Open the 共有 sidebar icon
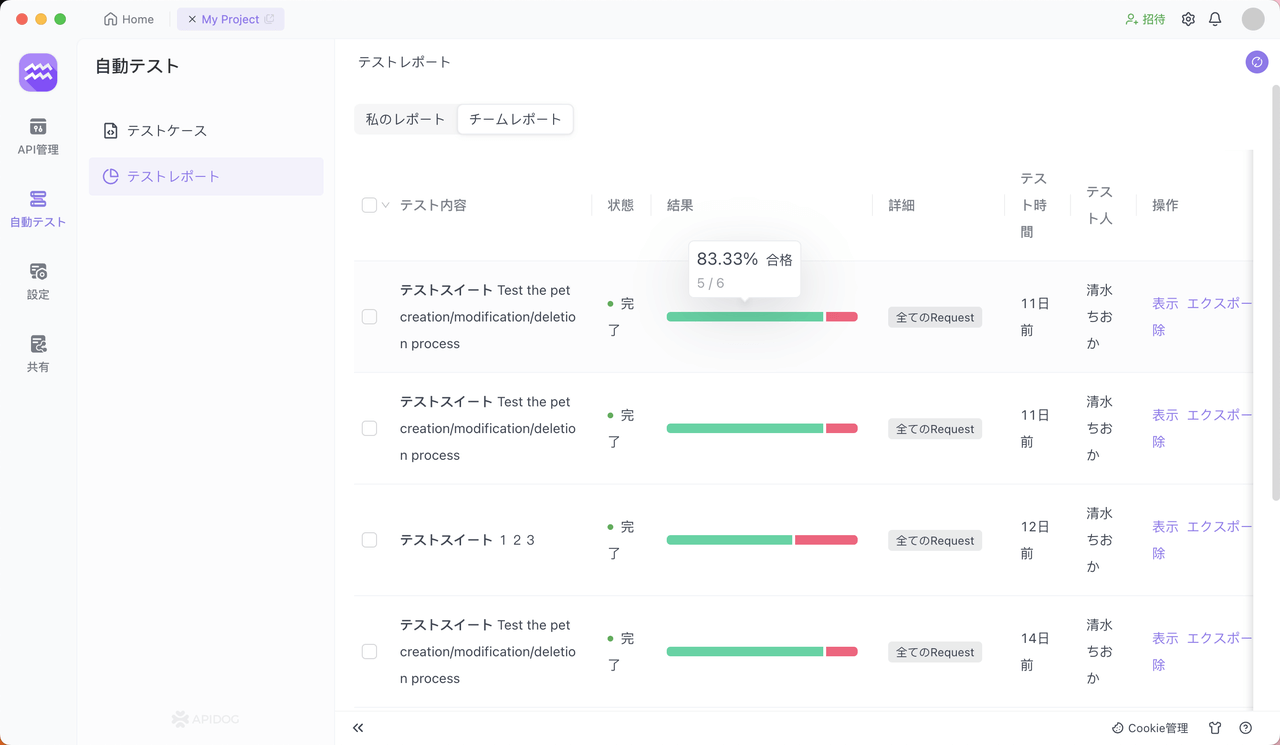This screenshot has height=745, width=1280. [38, 344]
